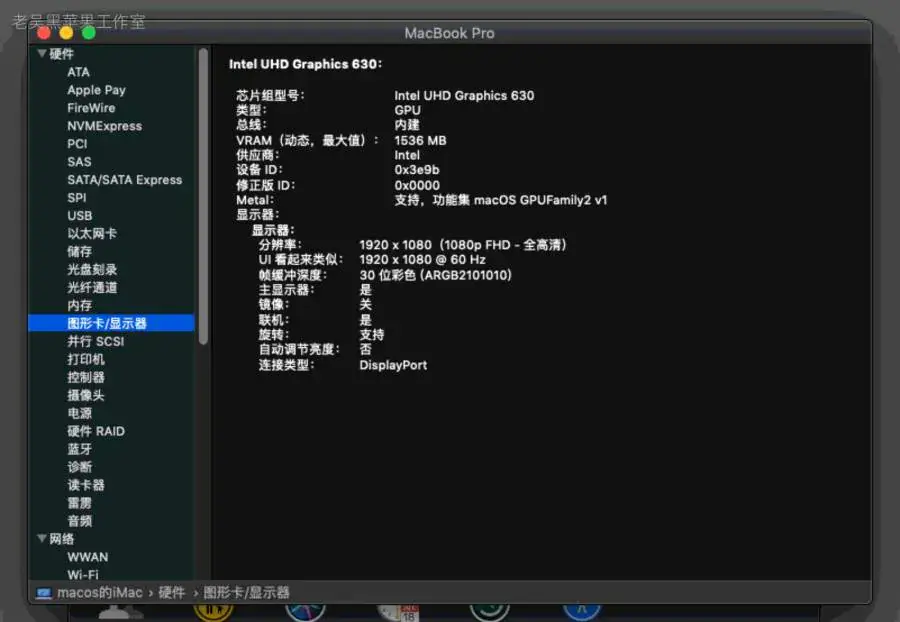Click 硬件 in the bottom path bar

[x=172, y=593]
